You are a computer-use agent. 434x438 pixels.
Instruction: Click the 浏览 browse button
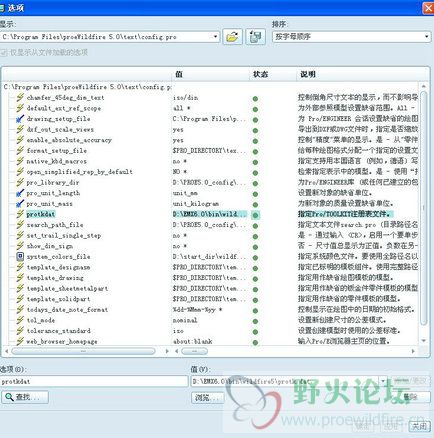207,397
